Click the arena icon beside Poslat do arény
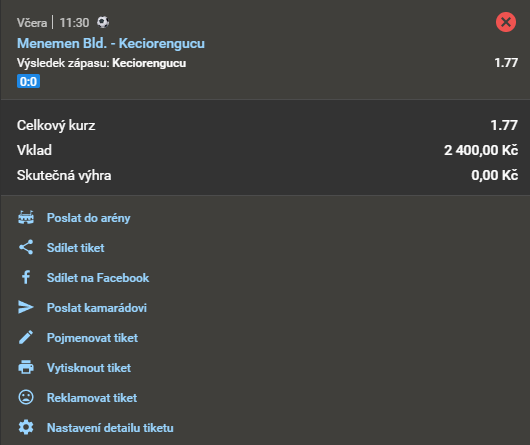Screen dimensions: 530x445 coord(26,218)
